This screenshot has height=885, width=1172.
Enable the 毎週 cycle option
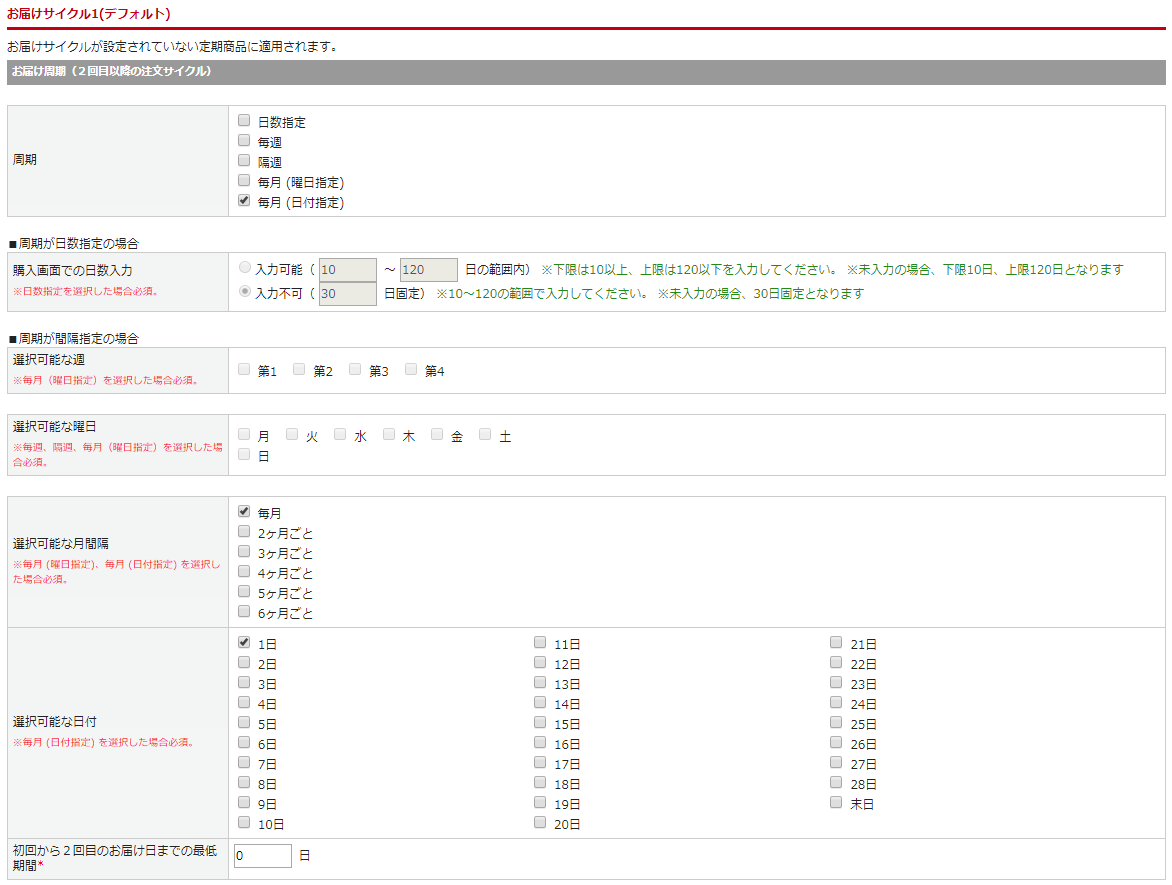click(x=244, y=141)
